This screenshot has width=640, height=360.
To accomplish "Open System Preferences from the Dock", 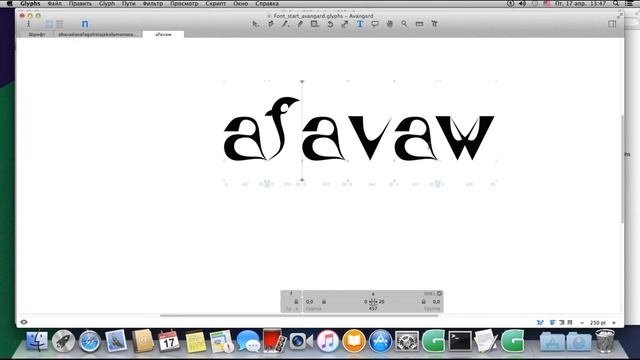I will [407, 341].
